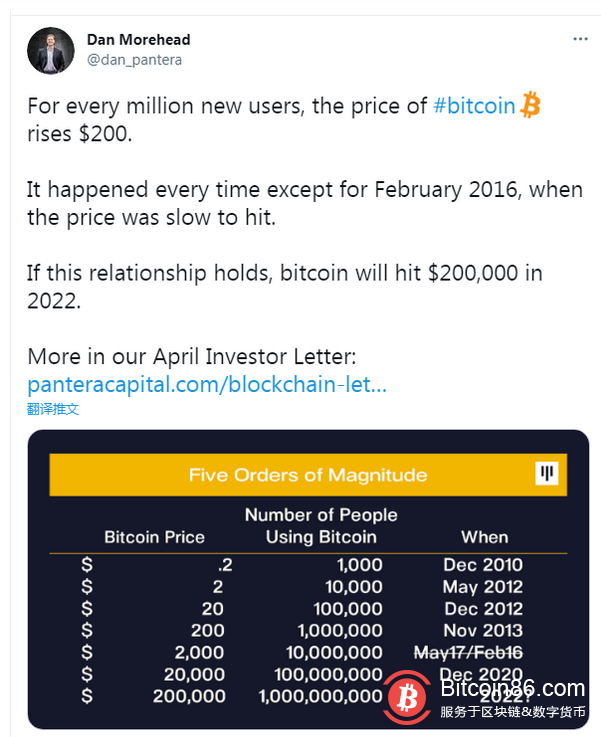
Task: Click the Nov 2013 table entry
Action: point(483,630)
